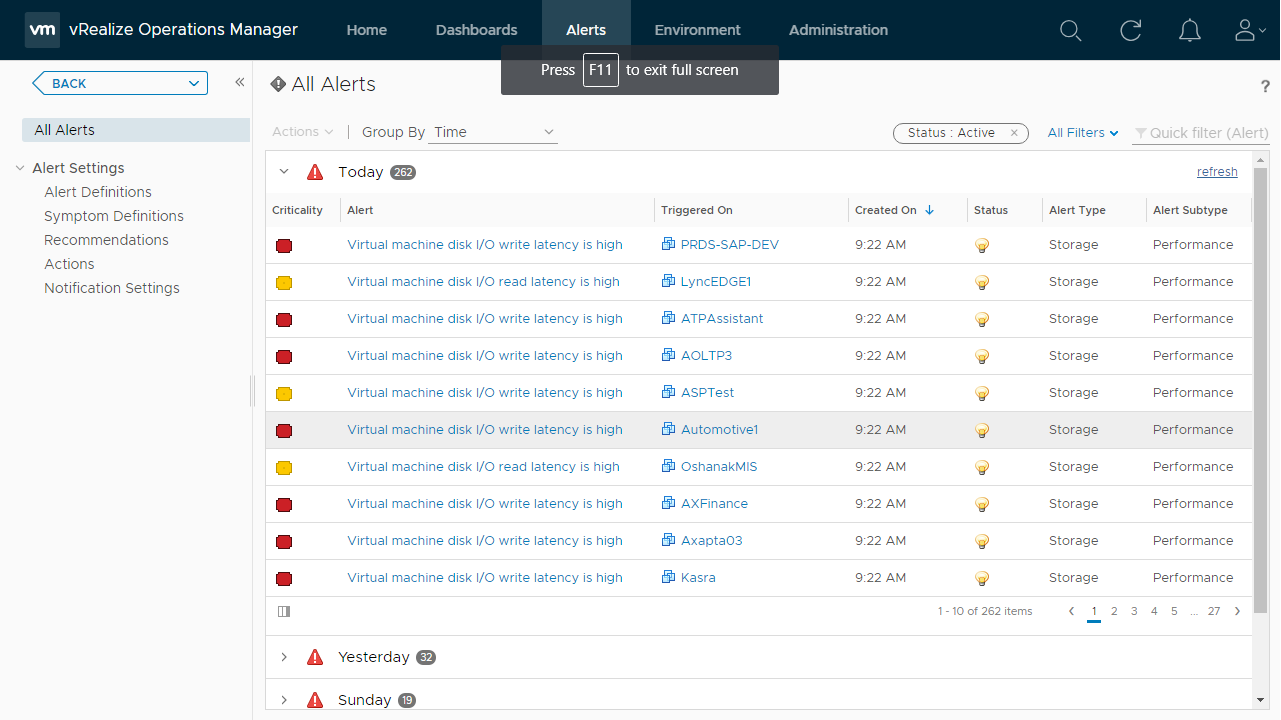Click the column chooser icon below the table

[x=284, y=611]
